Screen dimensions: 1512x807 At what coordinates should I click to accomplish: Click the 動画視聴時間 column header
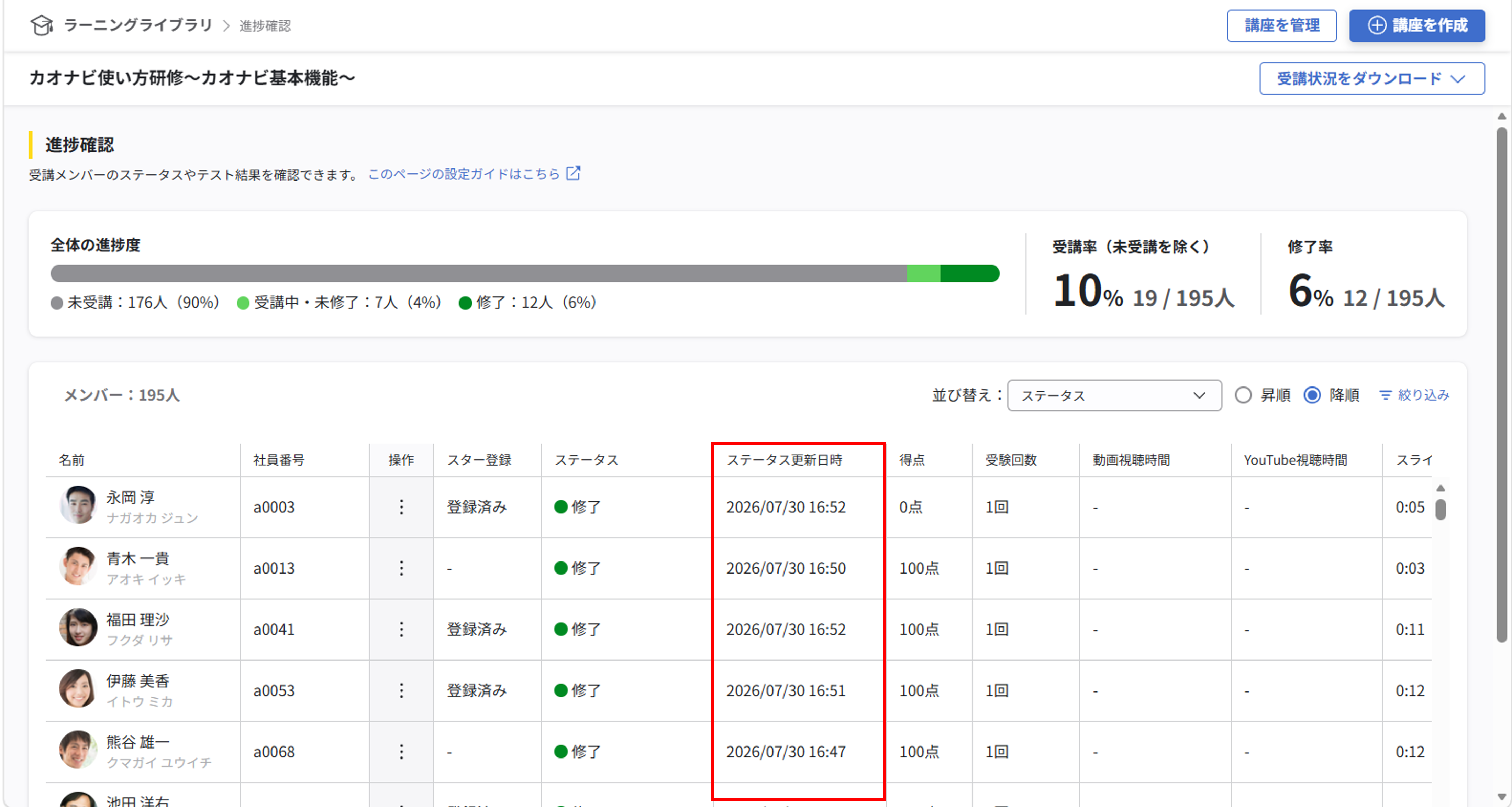click(1131, 460)
